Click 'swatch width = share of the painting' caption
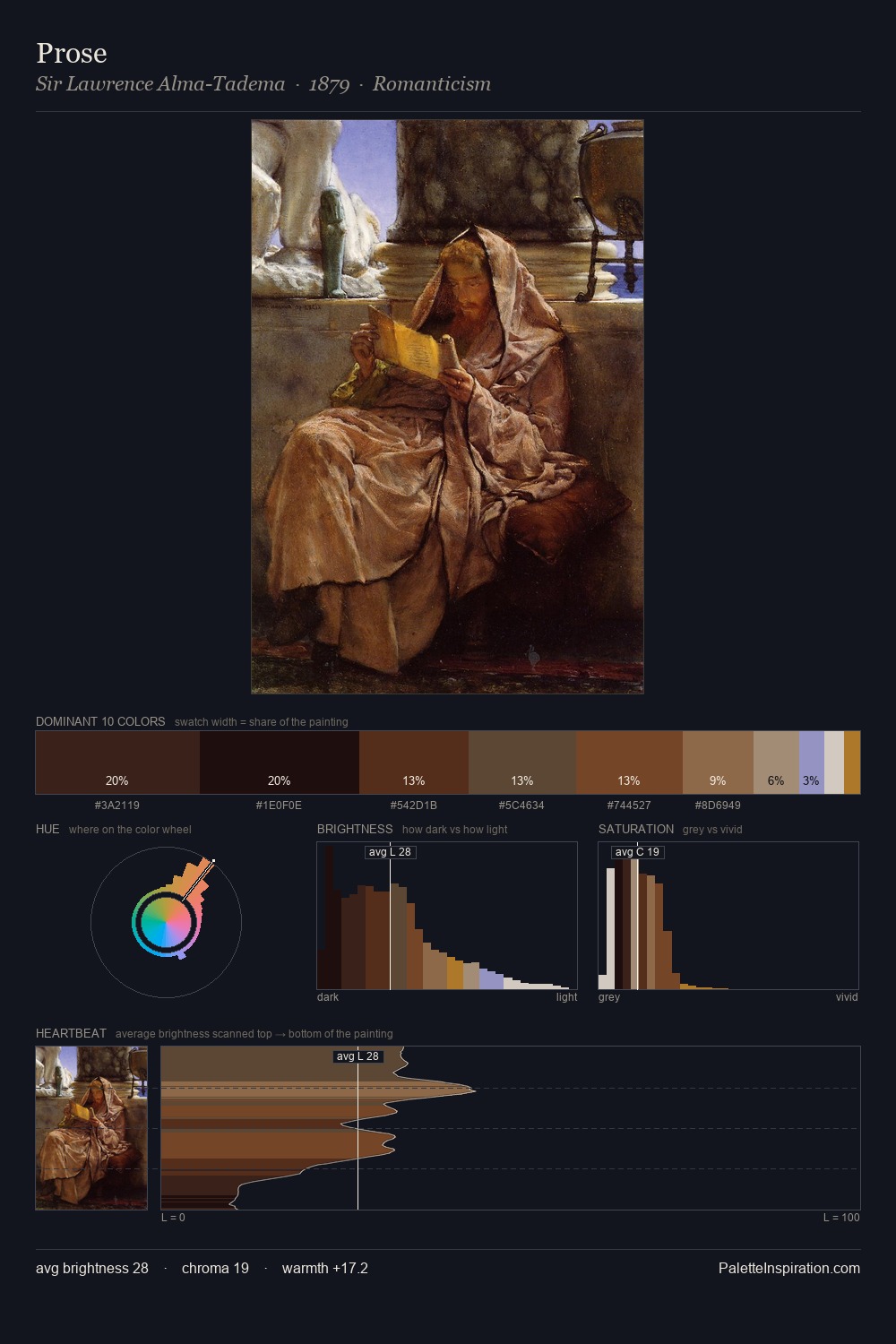Viewport: 896px width, 1344px height. tap(262, 722)
